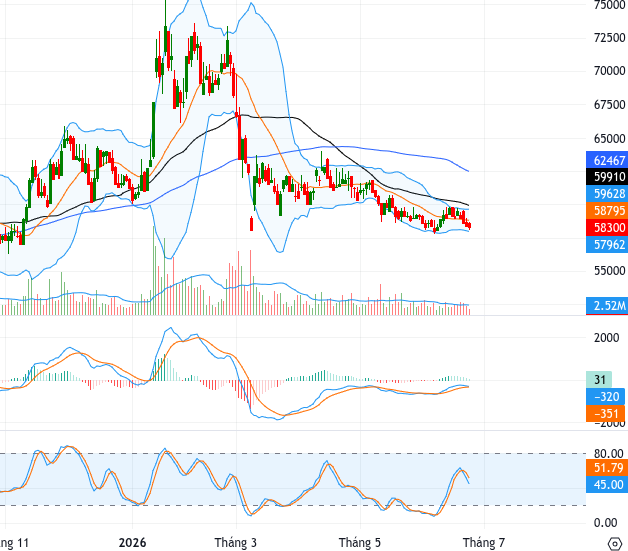The image size is (628, 551).
Task: Select the 58795 orange price label
Action: [x=607, y=211]
